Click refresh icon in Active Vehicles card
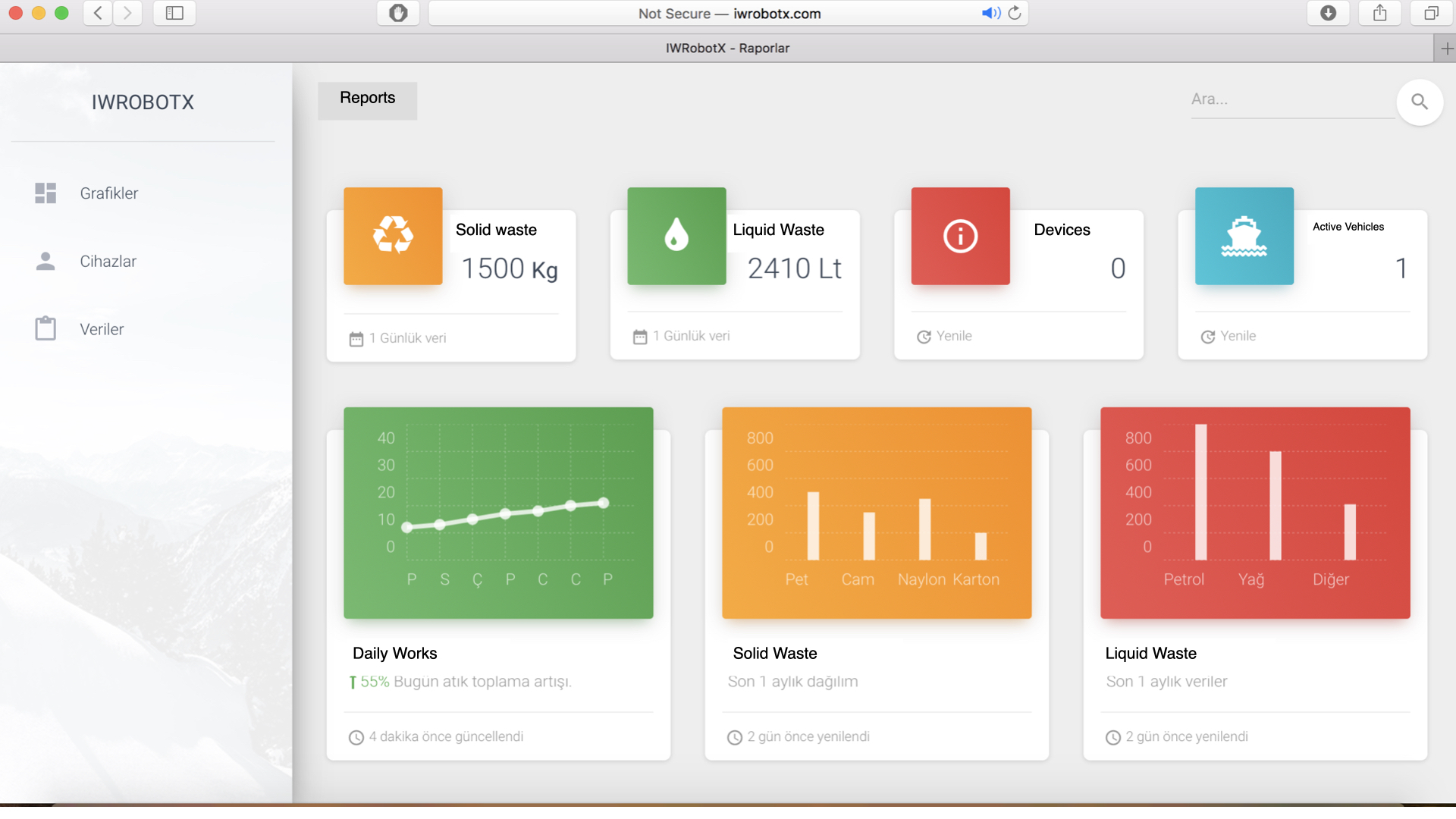Viewport: 1456px width, 819px height. (1208, 337)
